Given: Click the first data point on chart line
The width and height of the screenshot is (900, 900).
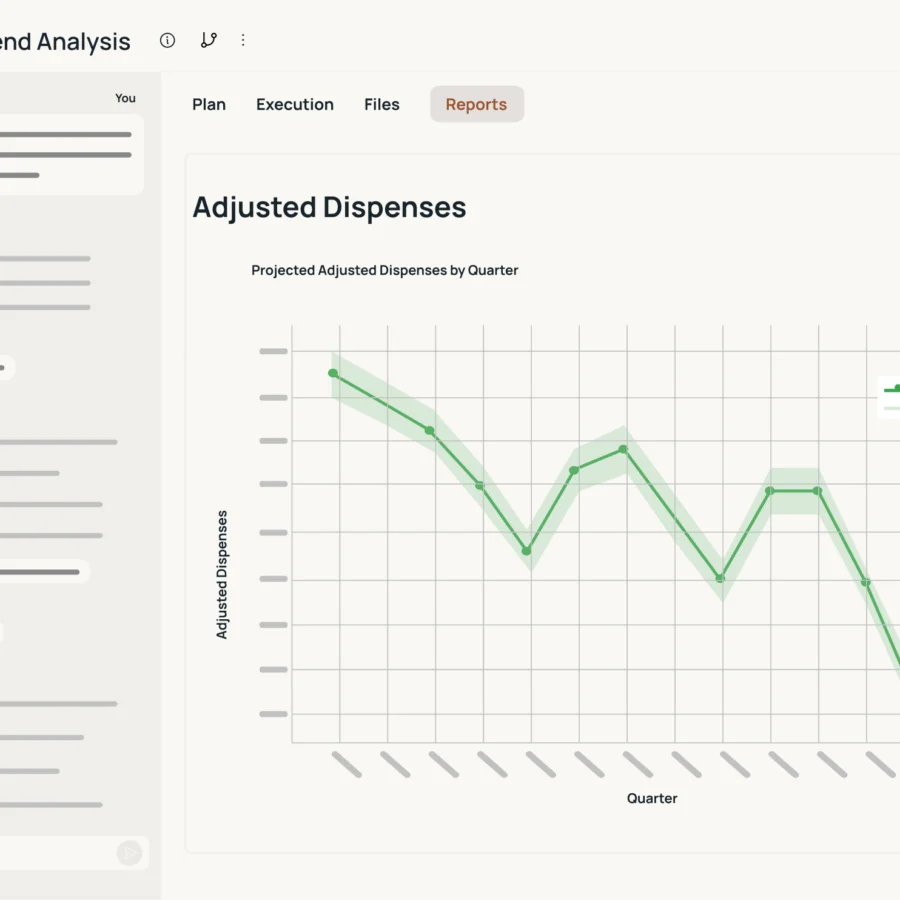Looking at the screenshot, I should pyautogui.click(x=333, y=373).
